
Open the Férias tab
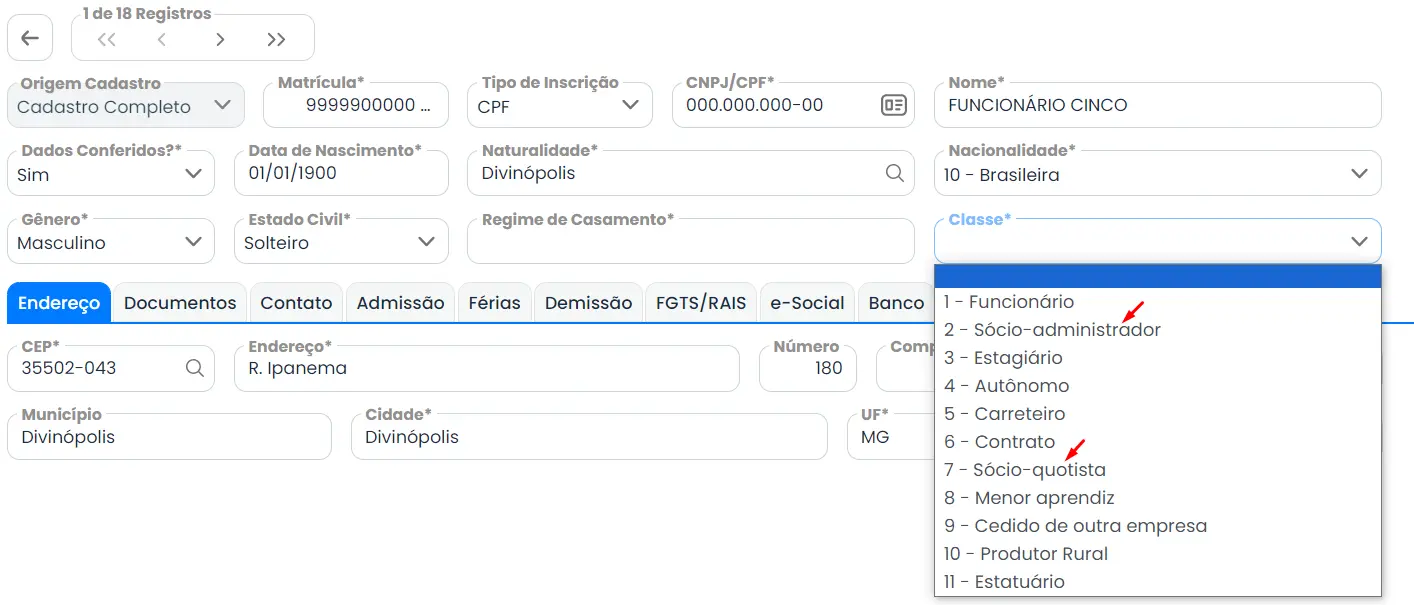tap(494, 303)
